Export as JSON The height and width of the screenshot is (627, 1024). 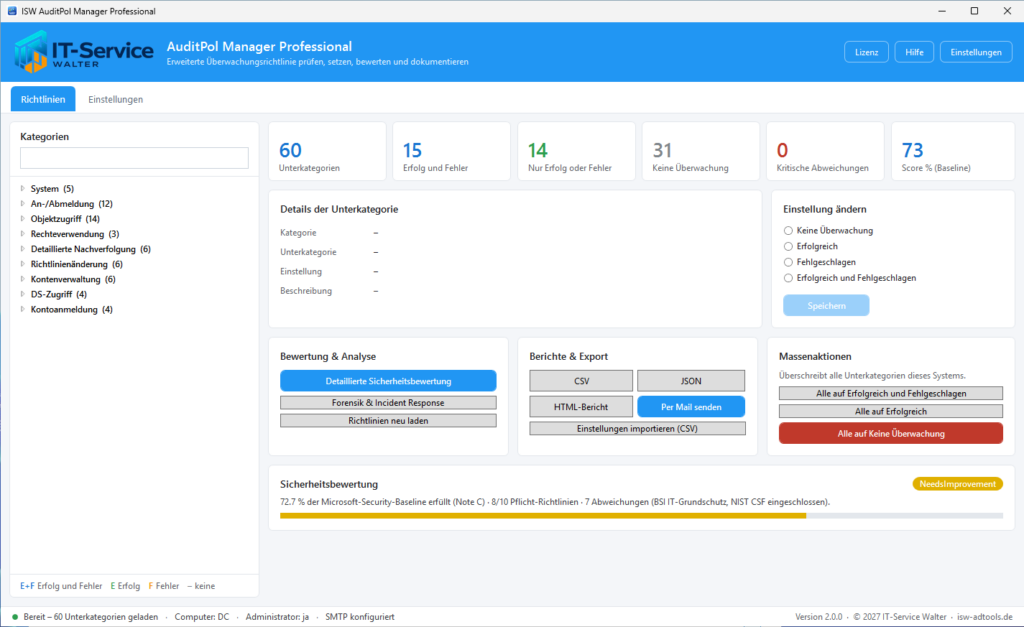pyautogui.click(x=691, y=381)
